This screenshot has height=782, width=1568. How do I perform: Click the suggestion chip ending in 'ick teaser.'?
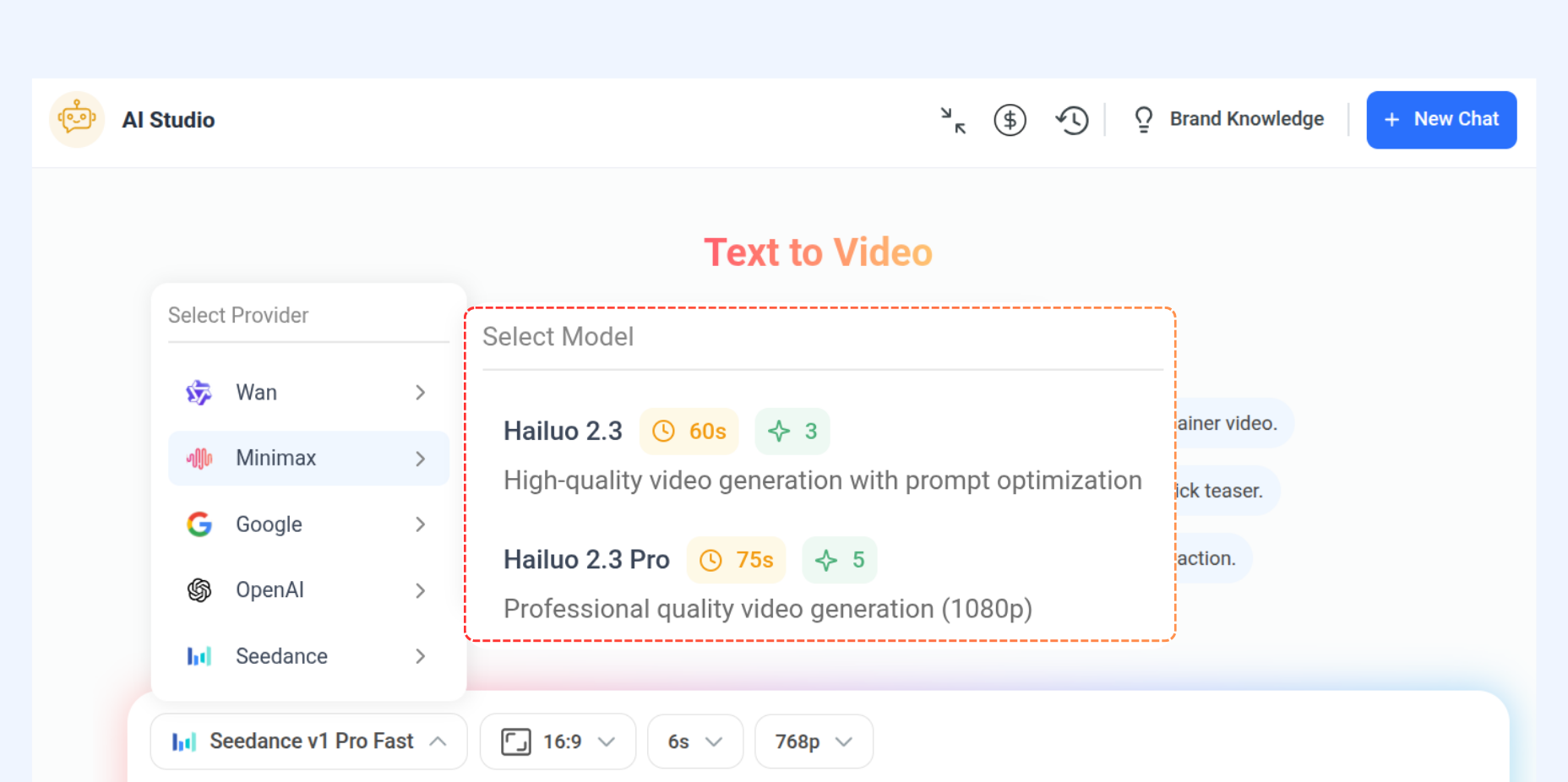(1228, 491)
